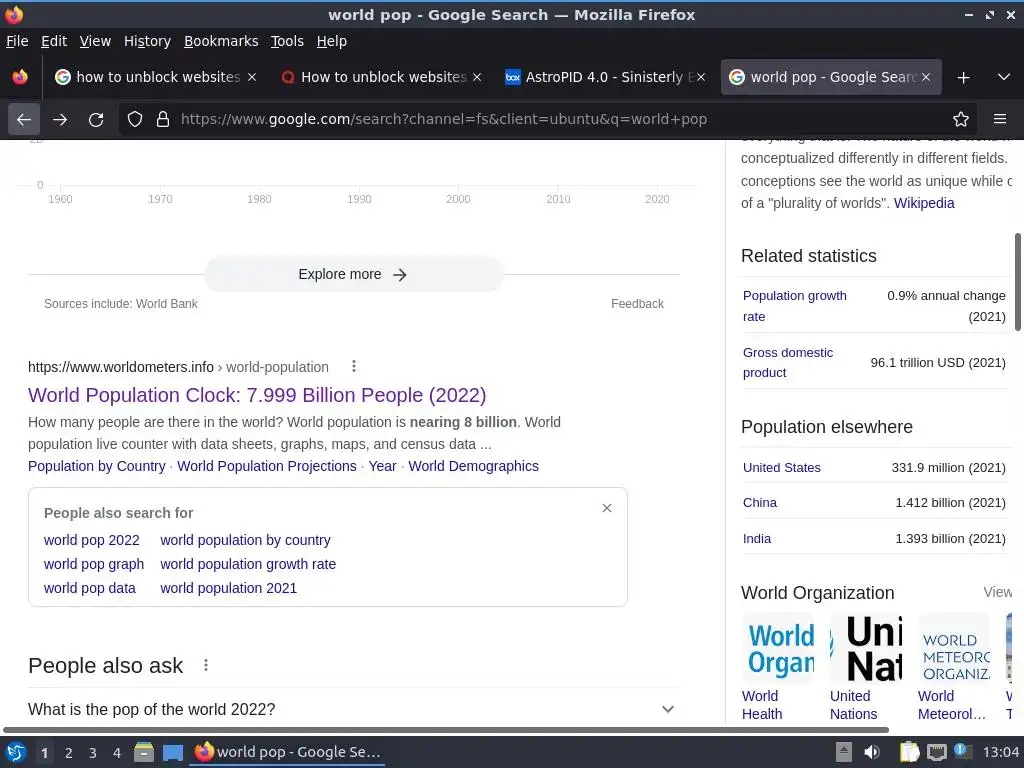Open the volume control in system tray
Viewport: 1024px width, 768px height.
pyautogui.click(x=872, y=752)
